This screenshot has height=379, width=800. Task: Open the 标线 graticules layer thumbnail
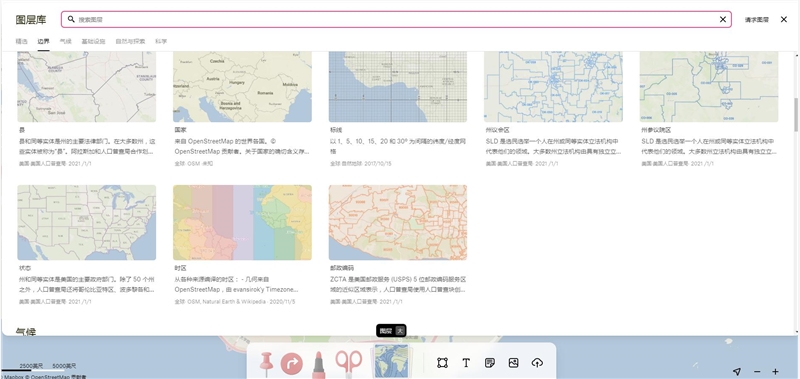click(398, 86)
